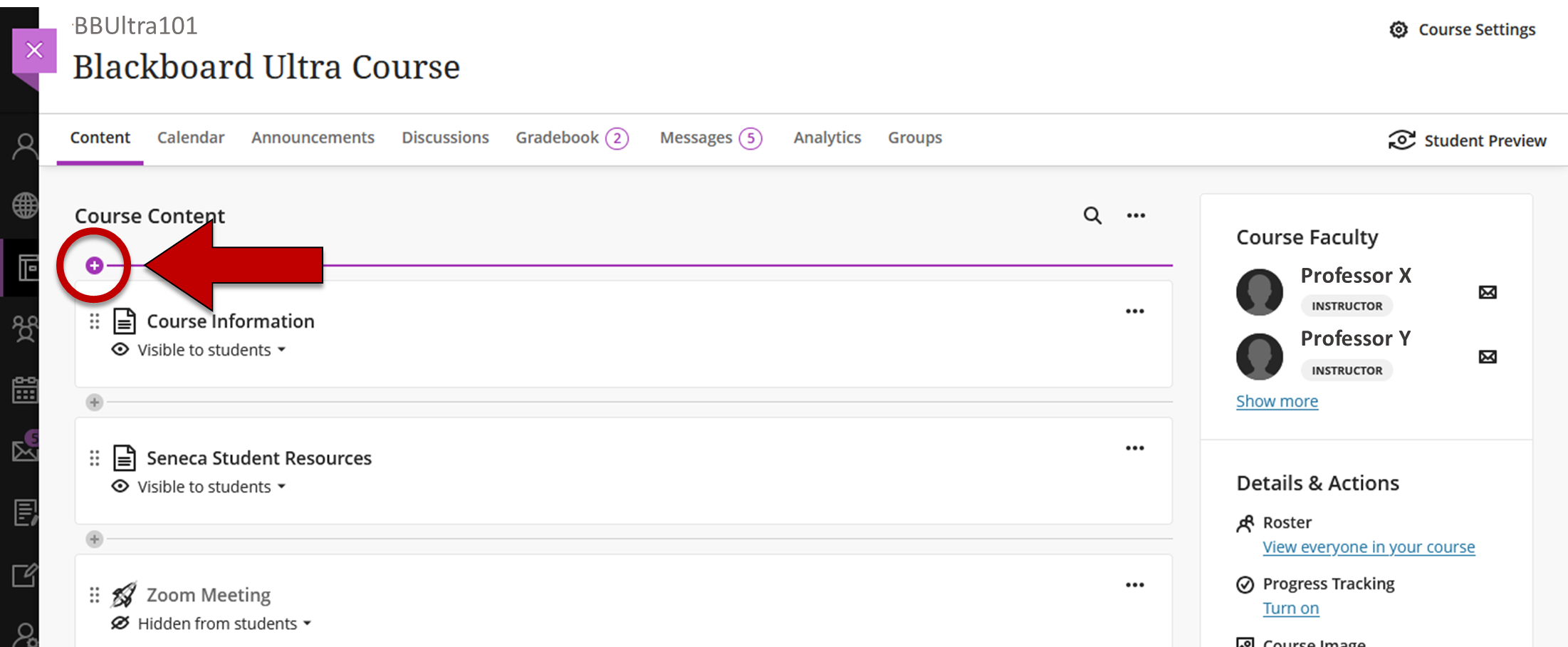The width and height of the screenshot is (1568, 647).
Task: Turn on Progress Tracking link
Action: tap(1291, 609)
